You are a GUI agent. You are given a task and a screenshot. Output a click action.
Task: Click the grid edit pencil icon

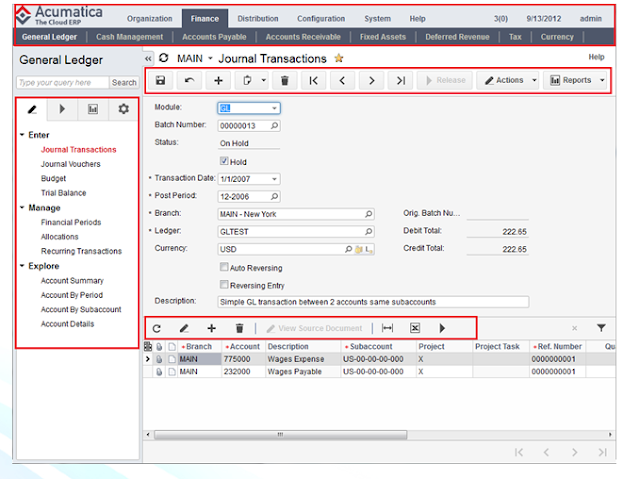[184, 328]
